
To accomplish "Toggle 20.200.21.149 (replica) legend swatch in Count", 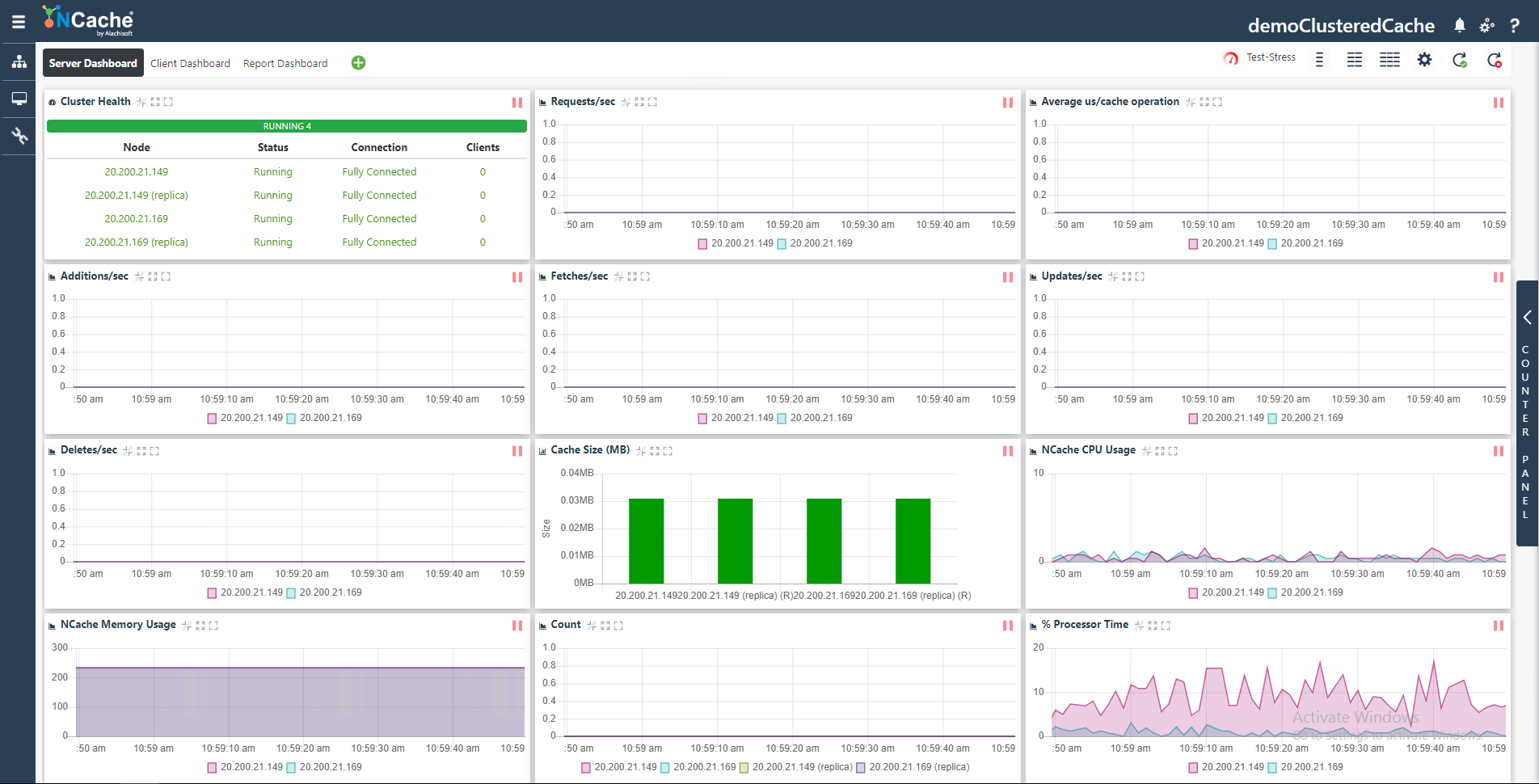I will [x=744, y=768].
